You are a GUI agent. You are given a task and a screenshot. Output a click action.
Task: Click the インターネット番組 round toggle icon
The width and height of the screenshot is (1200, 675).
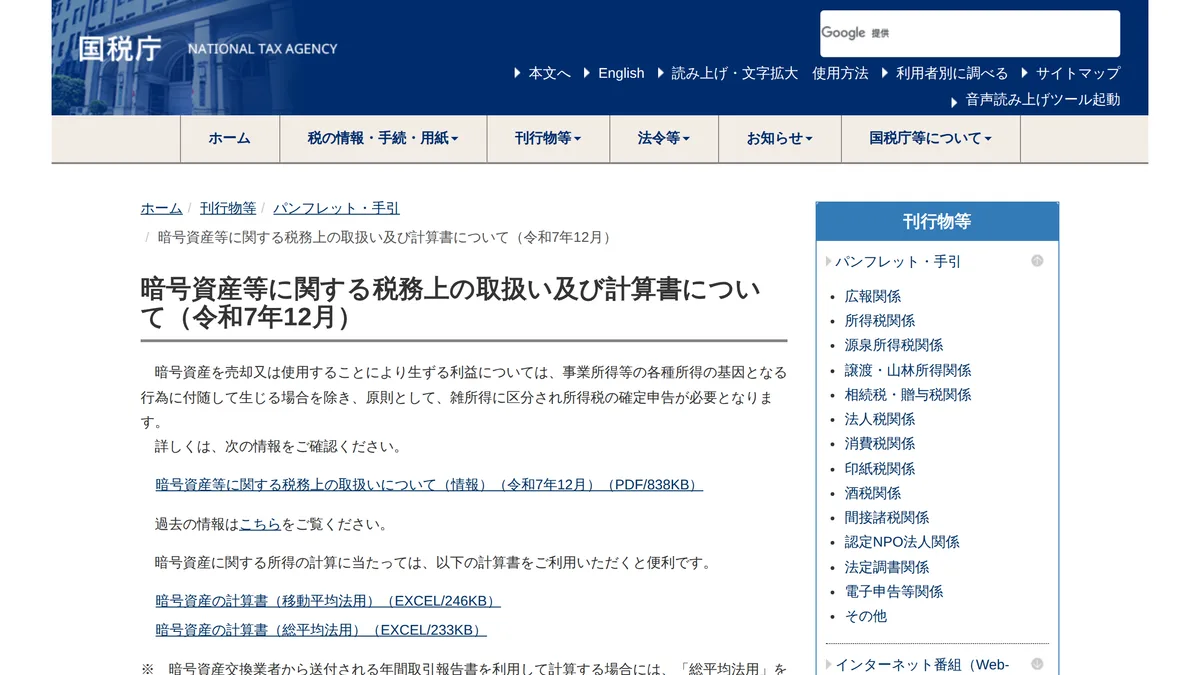tap(1037, 664)
